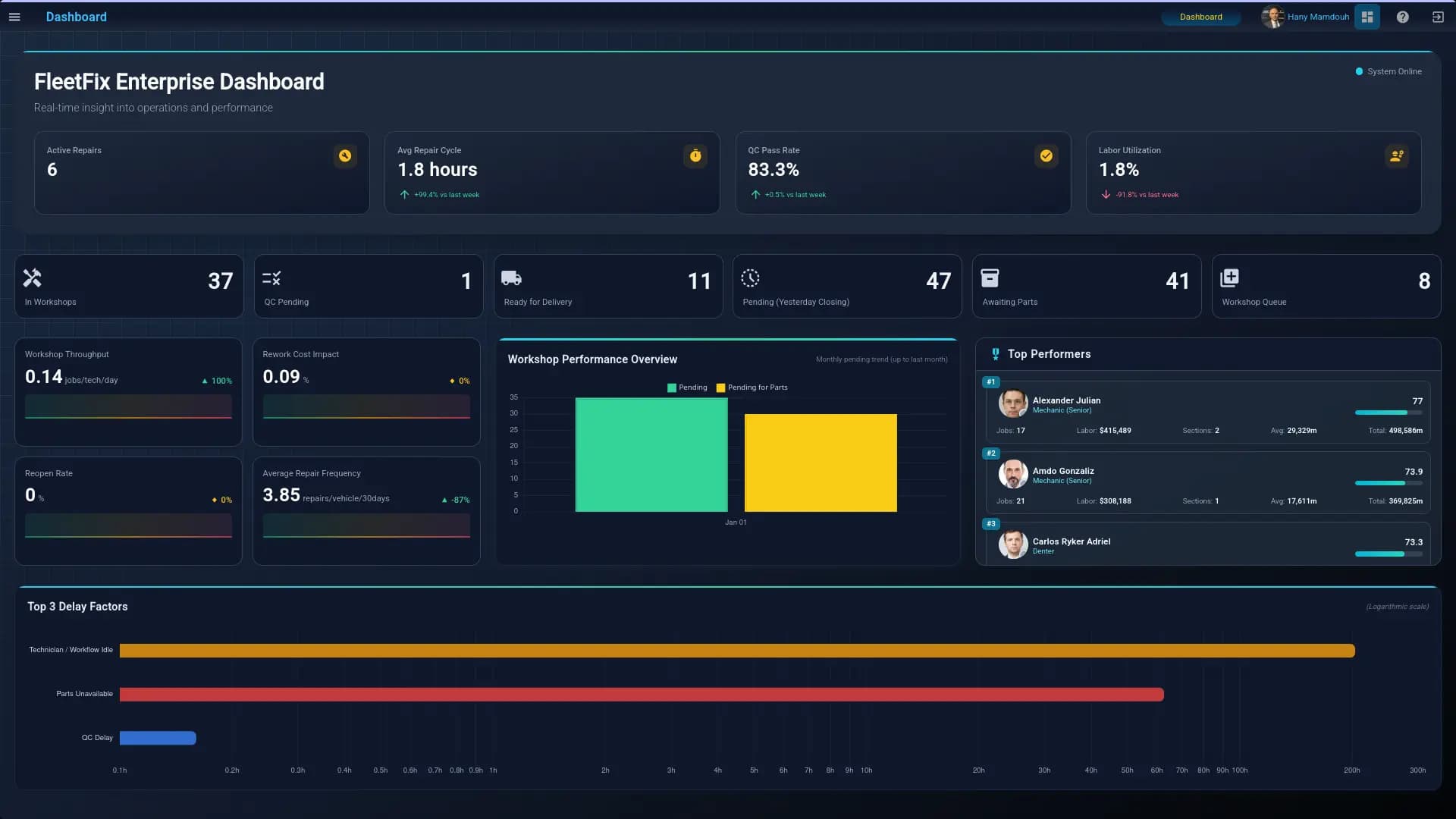Click the Avg Repair Cycle stopwatch icon
Viewport: 1456px width, 819px height.
click(695, 155)
